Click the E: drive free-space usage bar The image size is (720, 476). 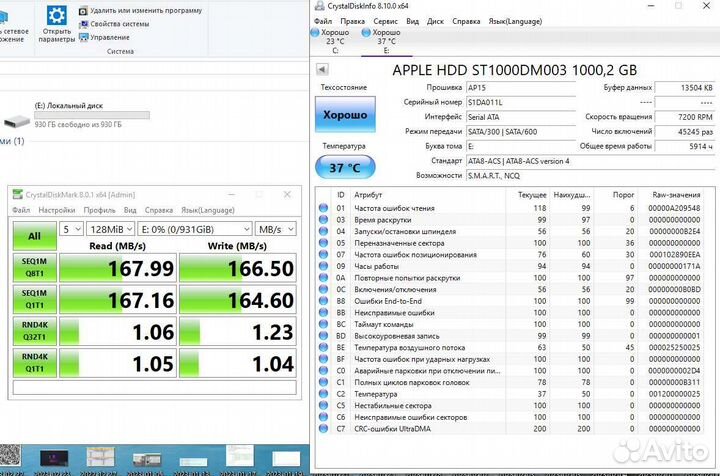click(92, 115)
